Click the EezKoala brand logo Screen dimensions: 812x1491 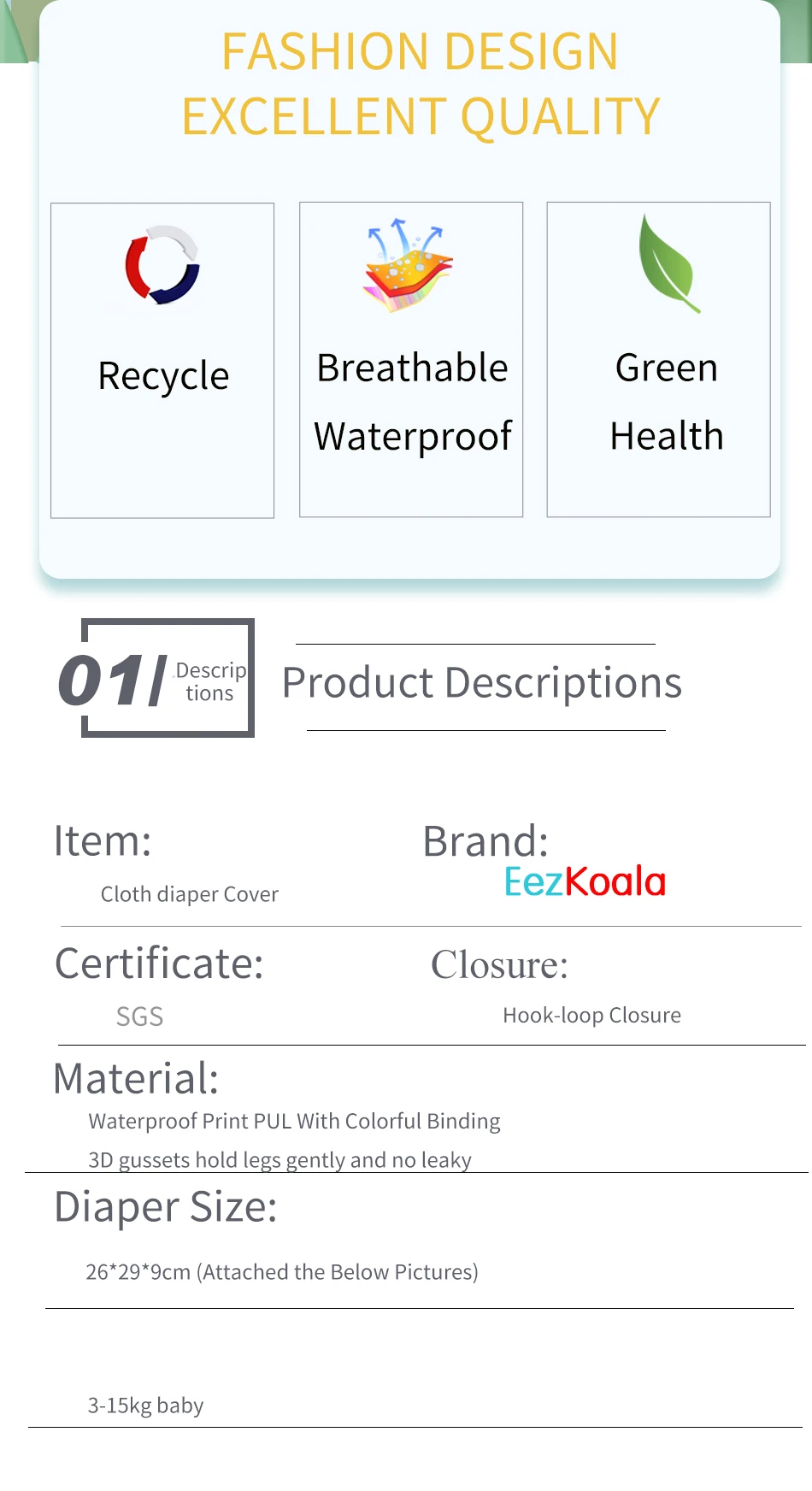[x=585, y=881]
